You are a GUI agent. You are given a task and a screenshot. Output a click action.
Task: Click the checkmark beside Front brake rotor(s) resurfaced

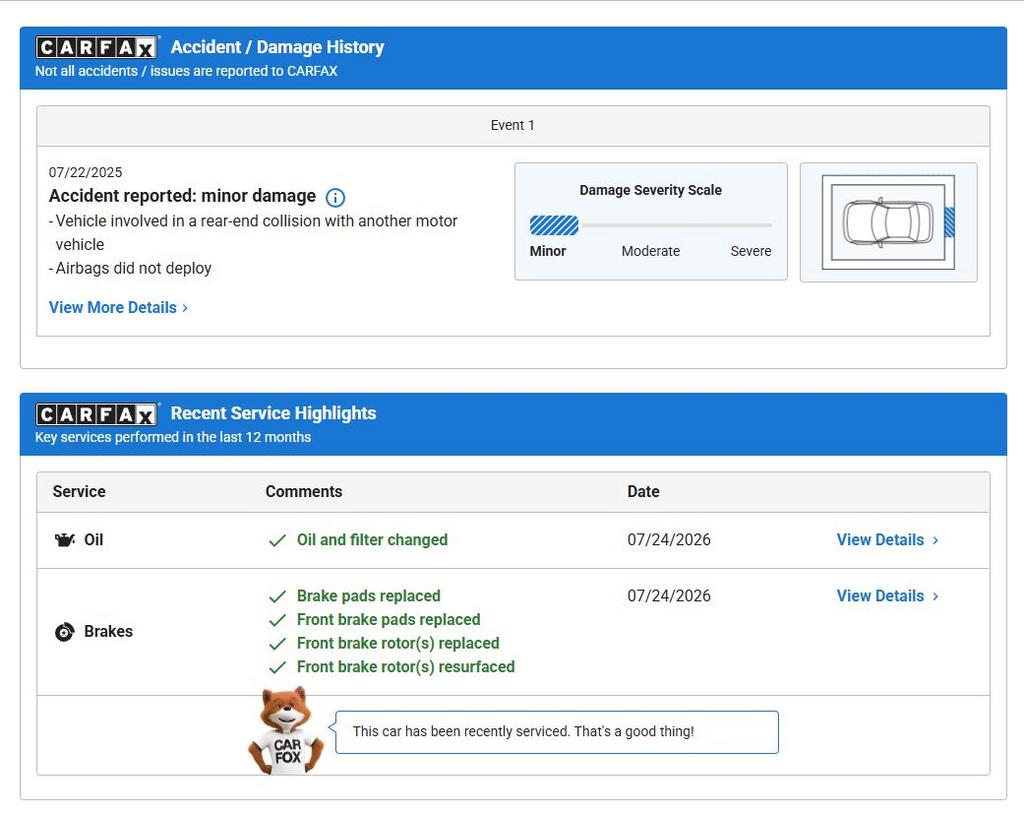tap(278, 667)
